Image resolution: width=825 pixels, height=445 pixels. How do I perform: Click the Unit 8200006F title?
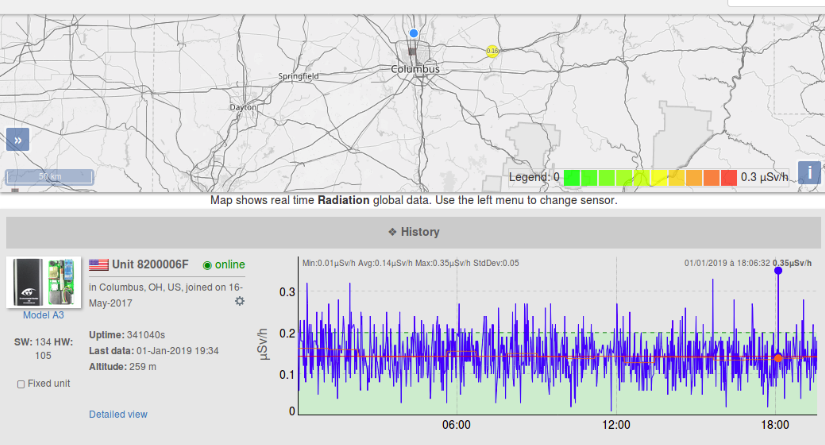(x=150, y=265)
